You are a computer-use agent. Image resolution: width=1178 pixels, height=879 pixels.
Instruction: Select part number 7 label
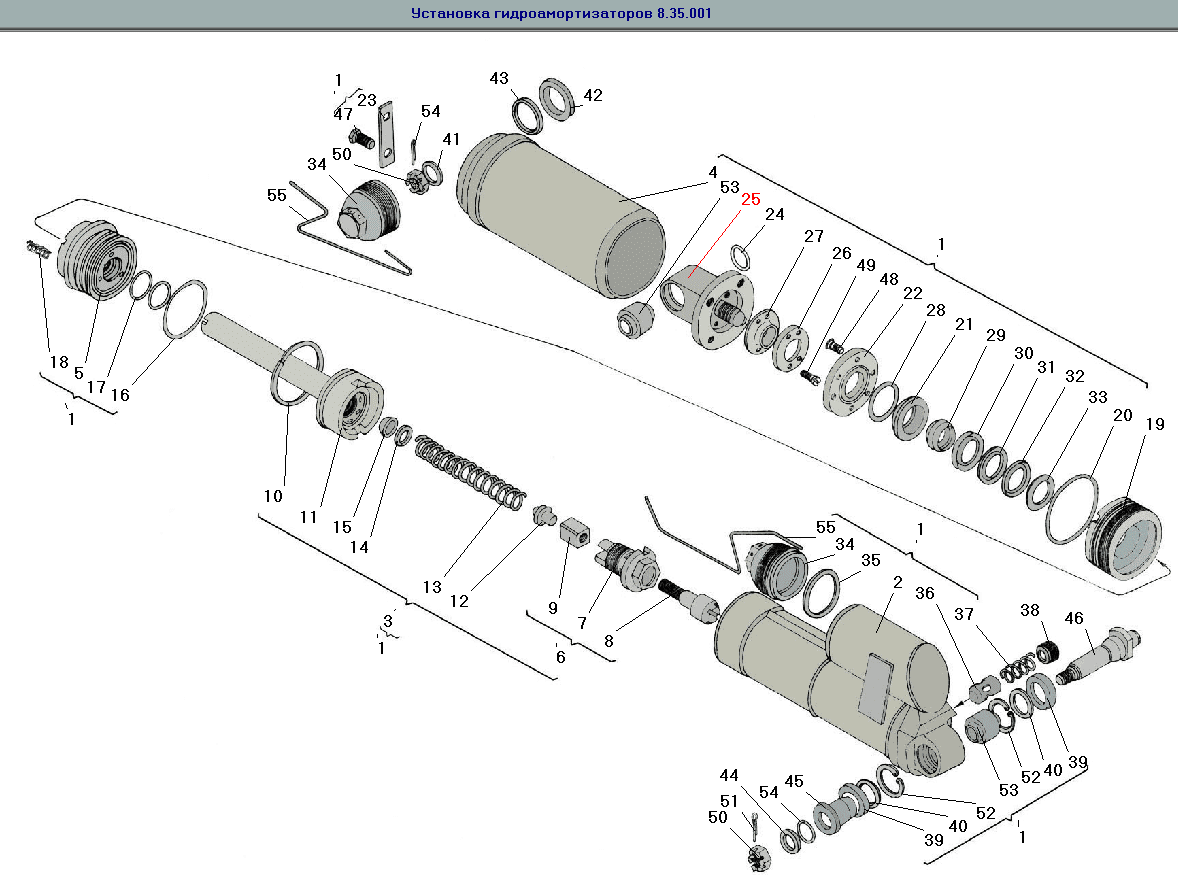pos(582,624)
